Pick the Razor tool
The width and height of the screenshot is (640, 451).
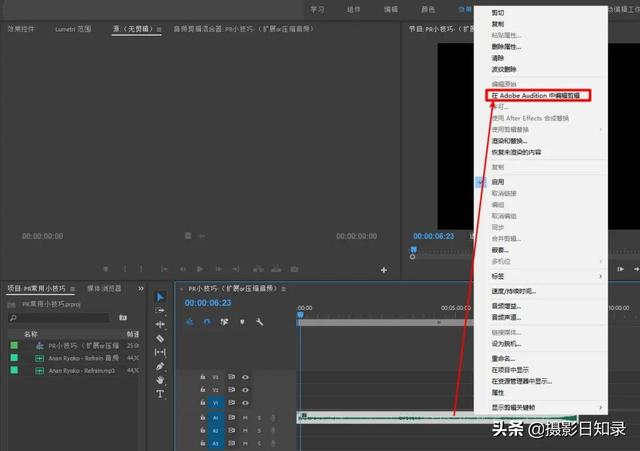point(160,338)
